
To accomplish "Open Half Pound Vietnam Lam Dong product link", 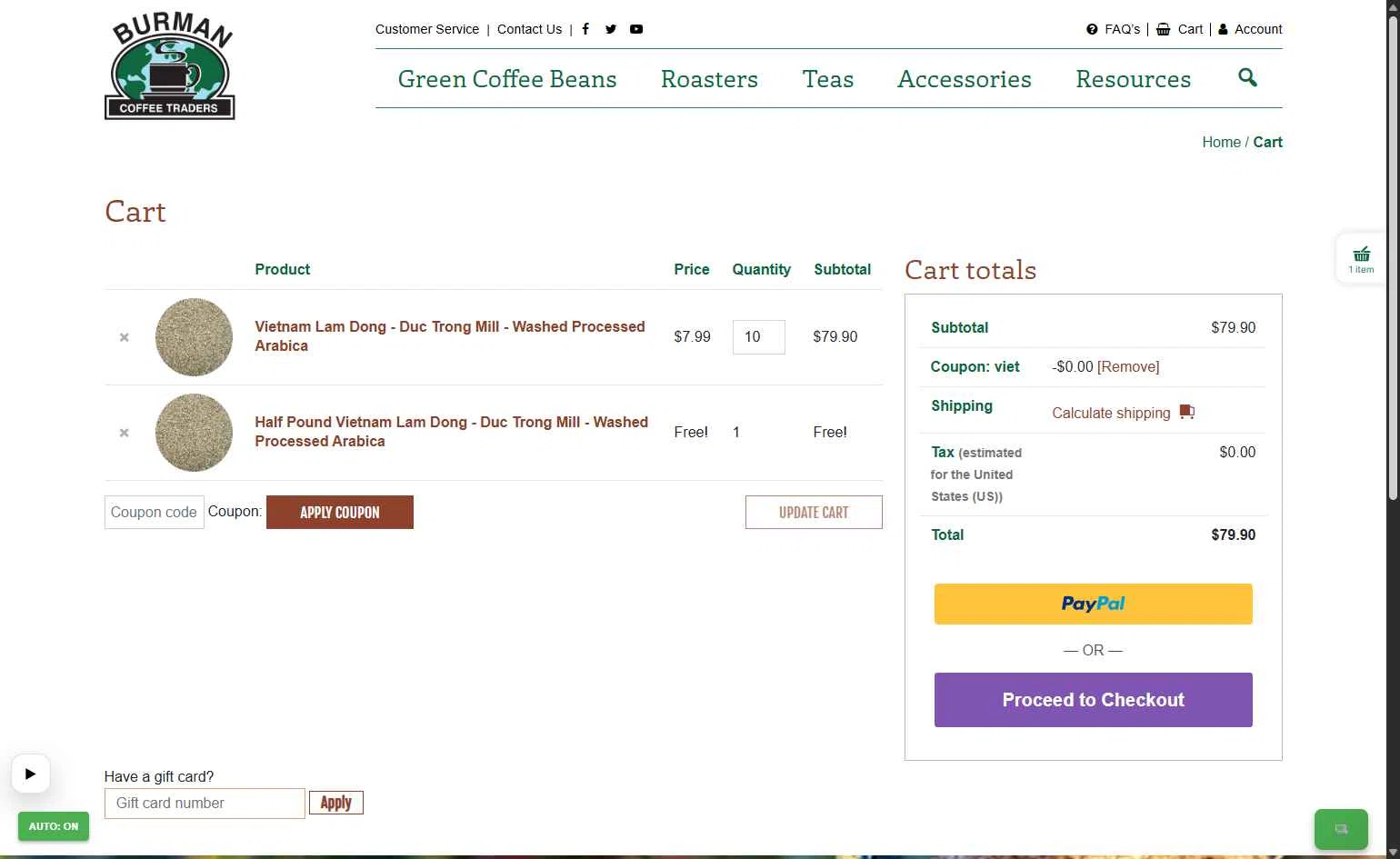I will tap(452, 432).
